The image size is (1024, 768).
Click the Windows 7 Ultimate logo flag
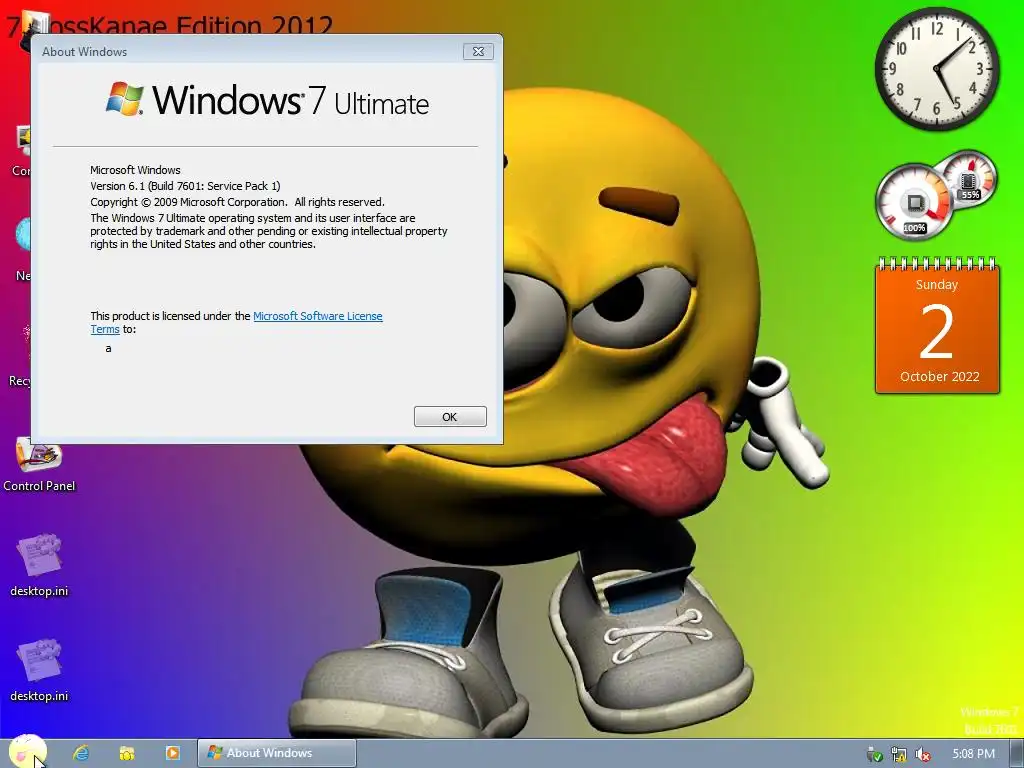[x=125, y=99]
